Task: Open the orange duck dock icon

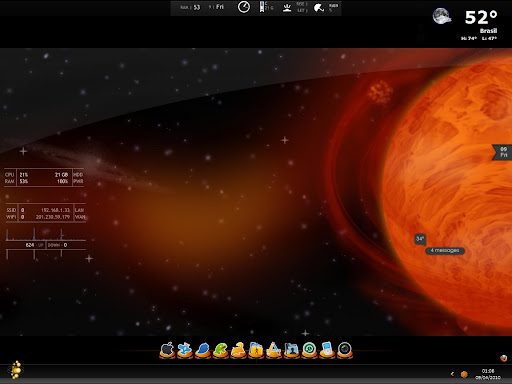Action: coord(238,350)
